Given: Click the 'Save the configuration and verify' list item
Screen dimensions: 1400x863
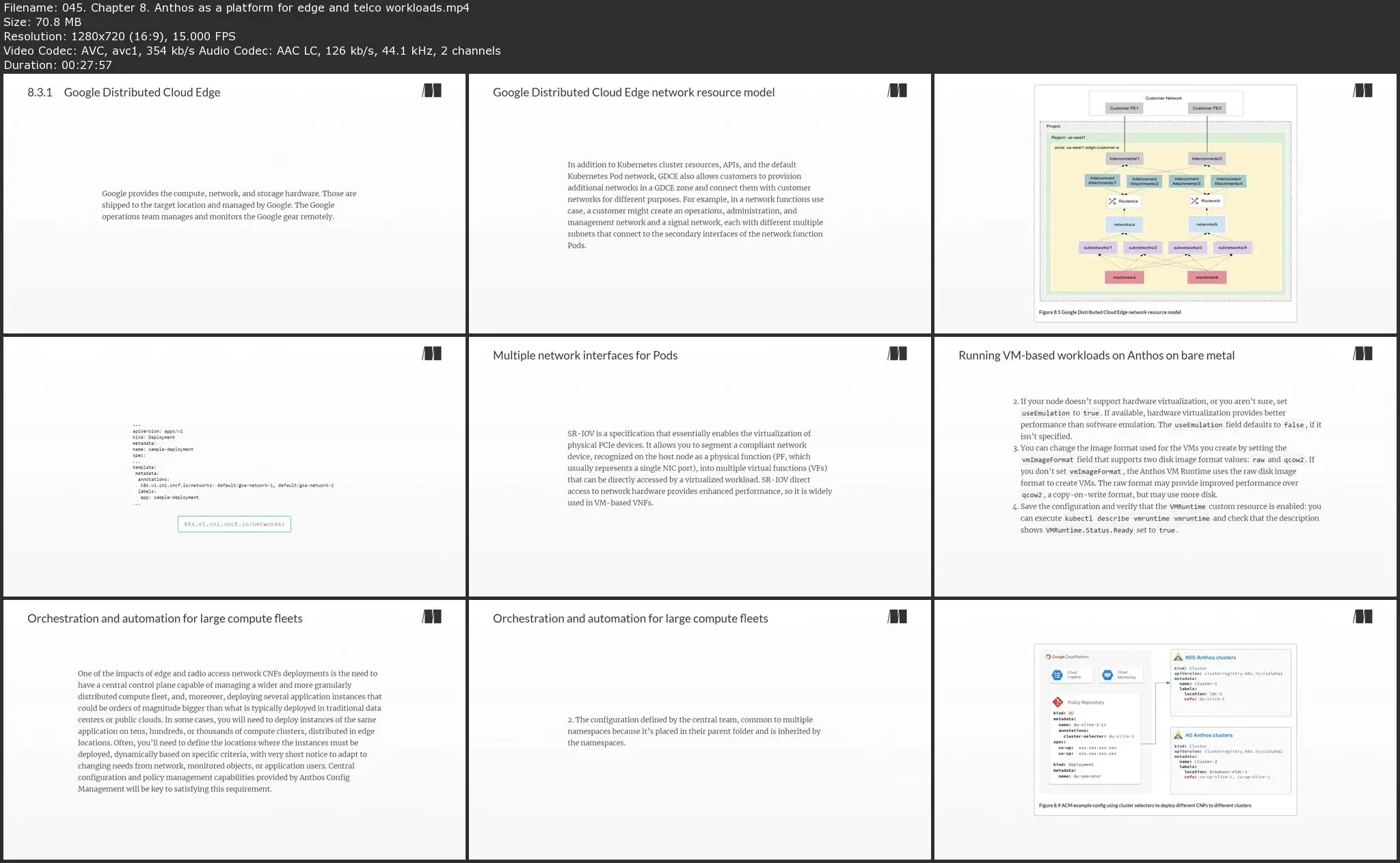Looking at the screenshot, I should tap(1167, 518).
